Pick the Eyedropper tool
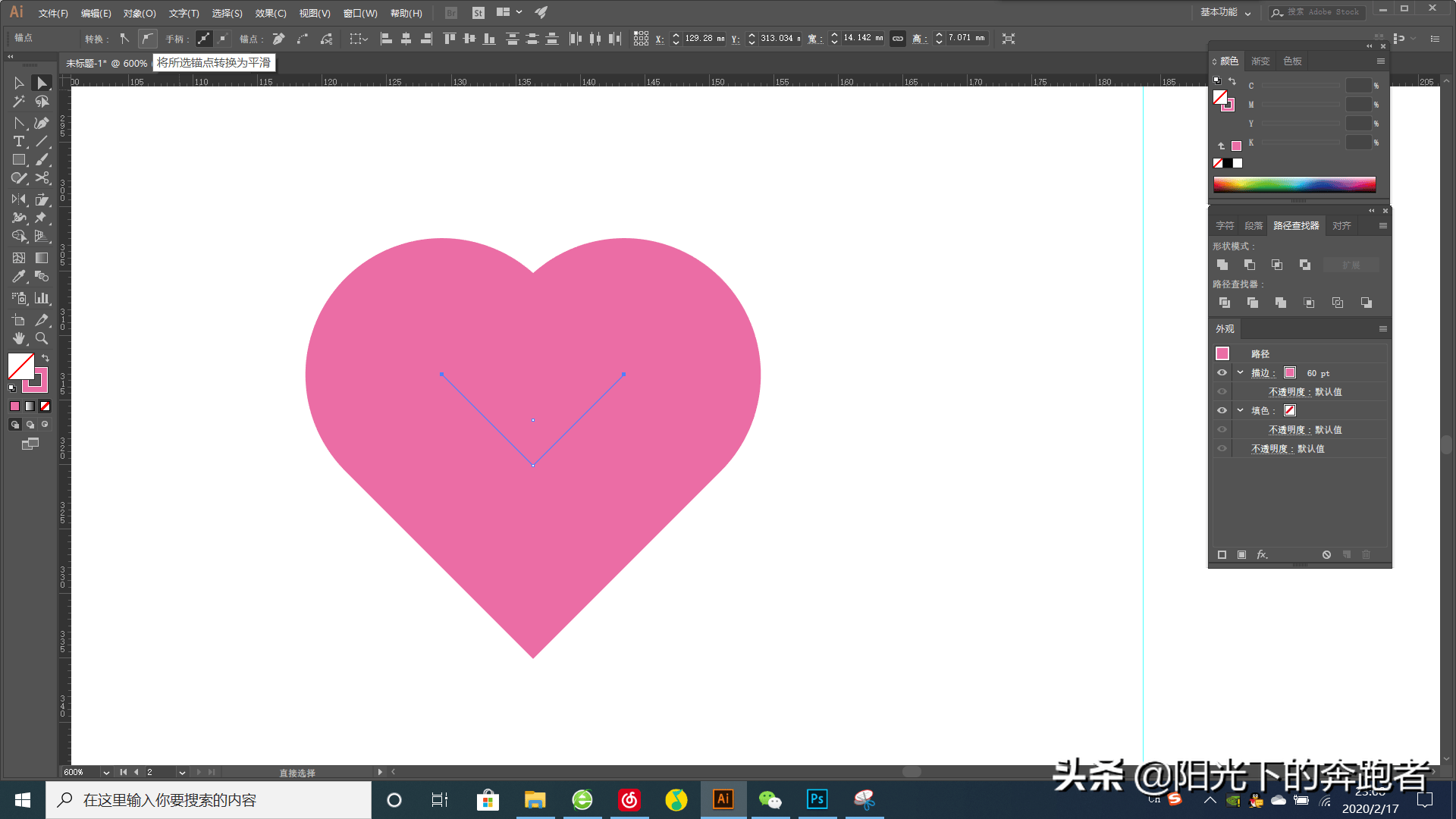1456x819 pixels. (x=19, y=277)
